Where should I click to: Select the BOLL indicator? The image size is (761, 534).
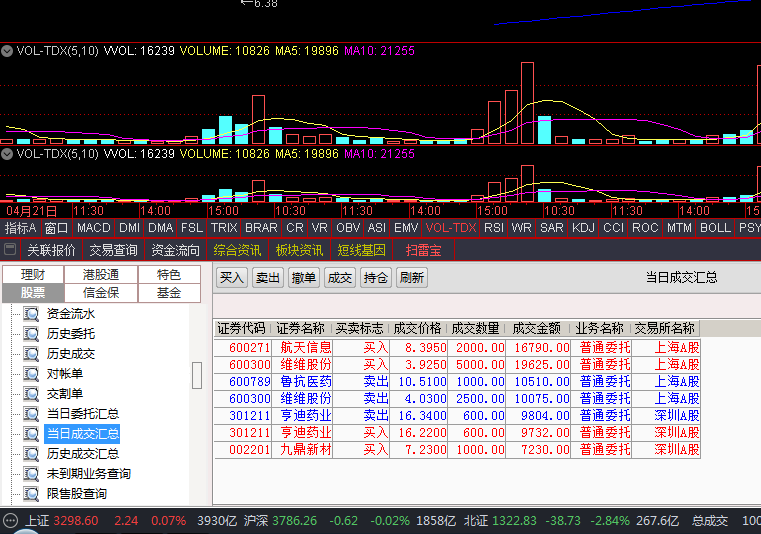[715, 228]
